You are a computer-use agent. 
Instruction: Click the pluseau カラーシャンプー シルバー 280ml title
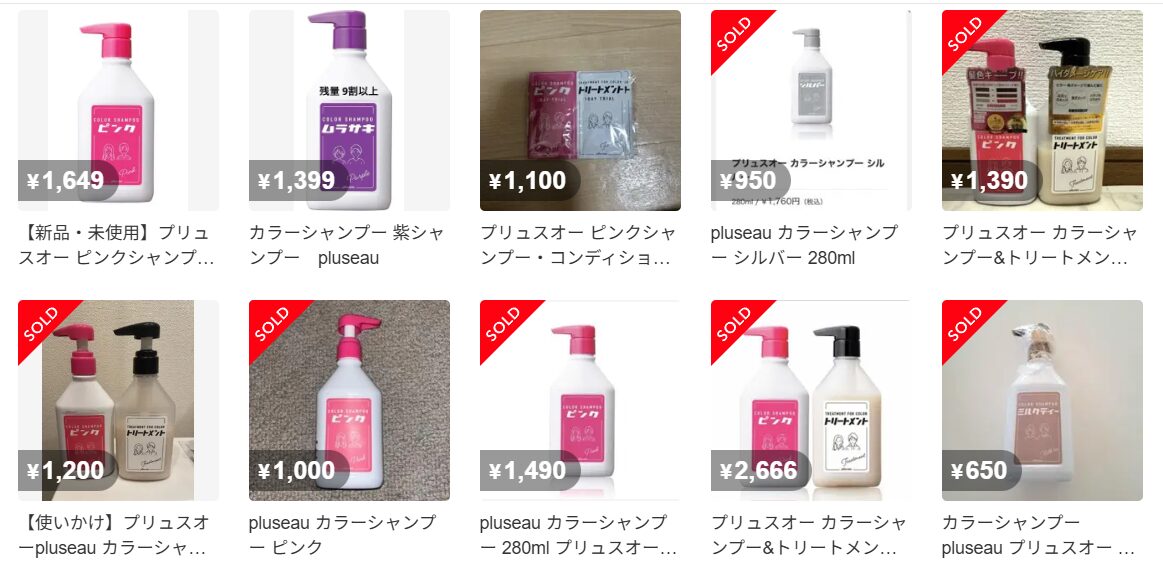[x=804, y=246]
